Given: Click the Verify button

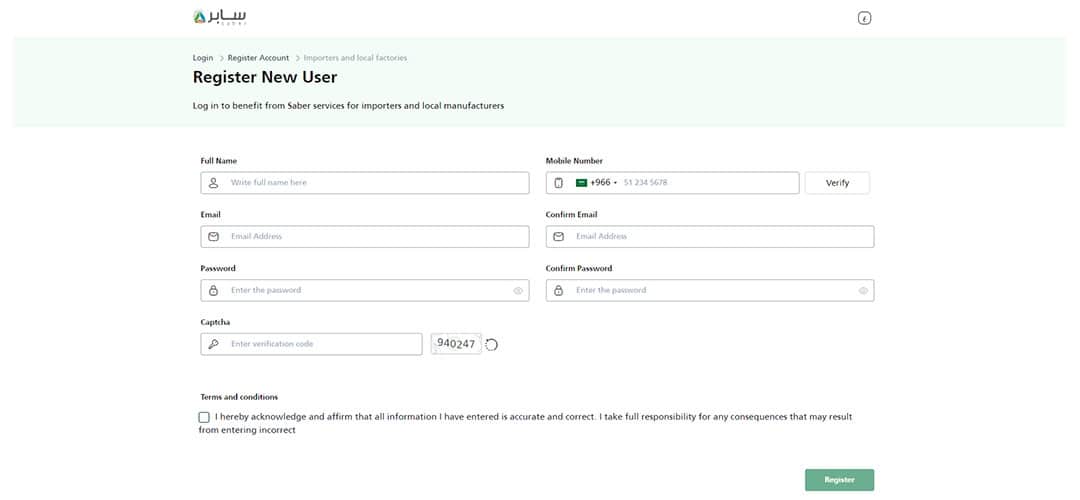Looking at the screenshot, I should point(837,183).
